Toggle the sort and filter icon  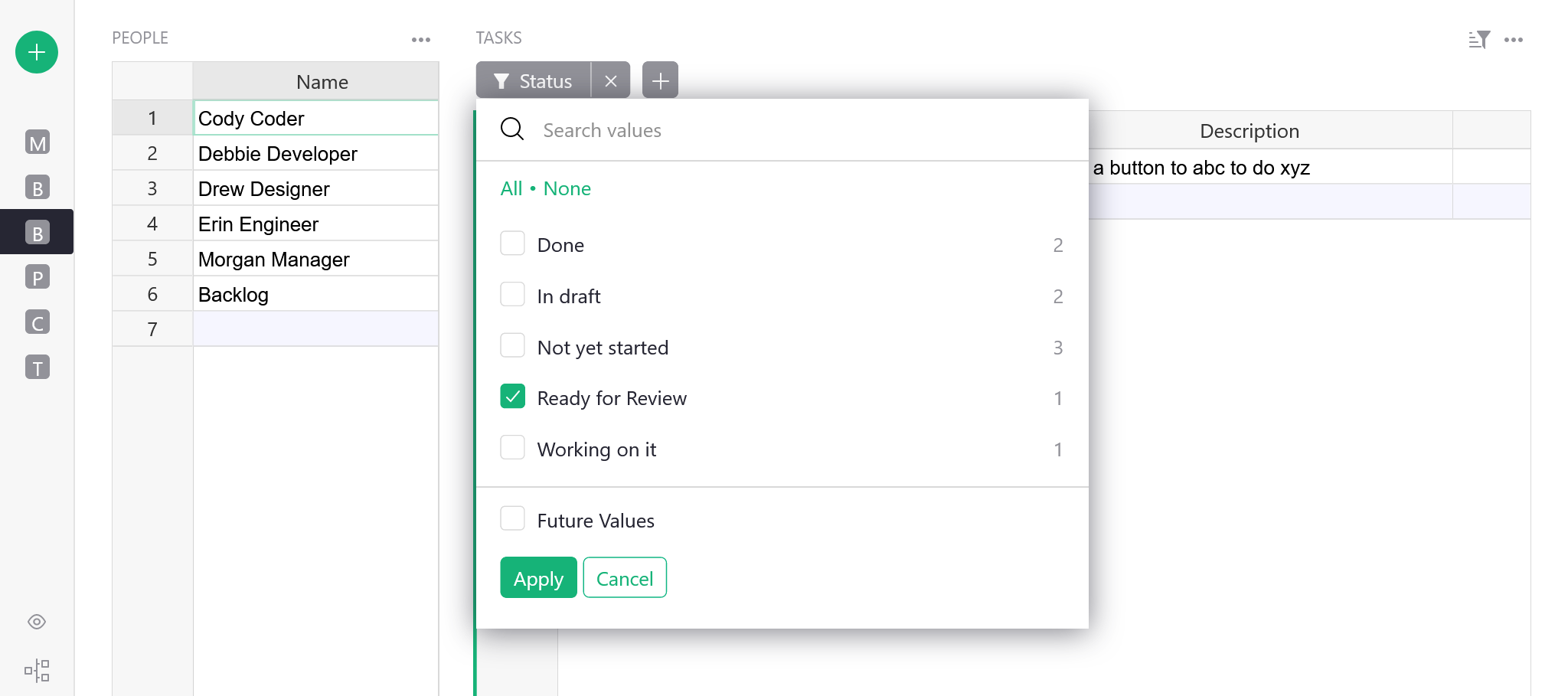point(1478,40)
